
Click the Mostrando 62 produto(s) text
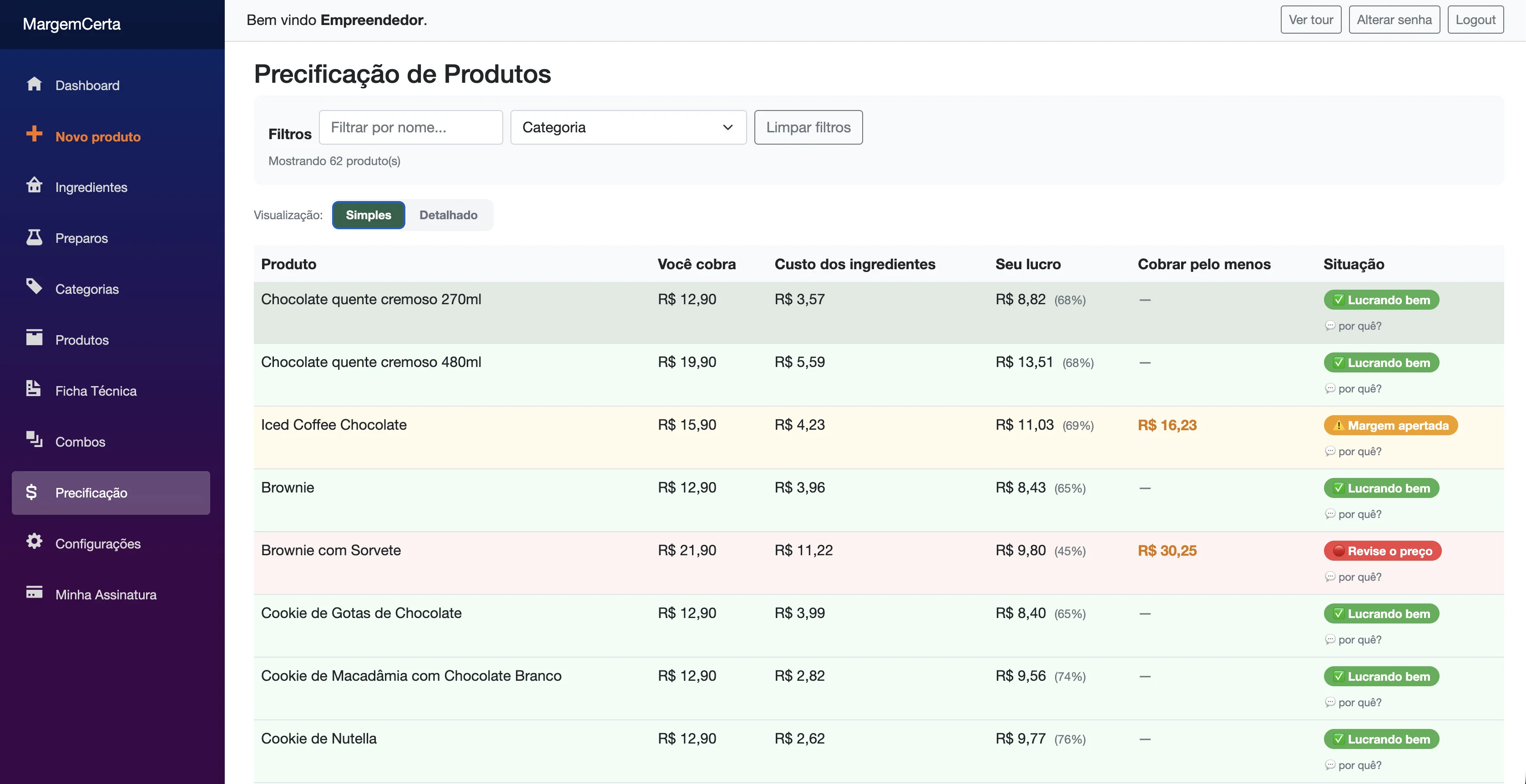(x=334, y=161)
